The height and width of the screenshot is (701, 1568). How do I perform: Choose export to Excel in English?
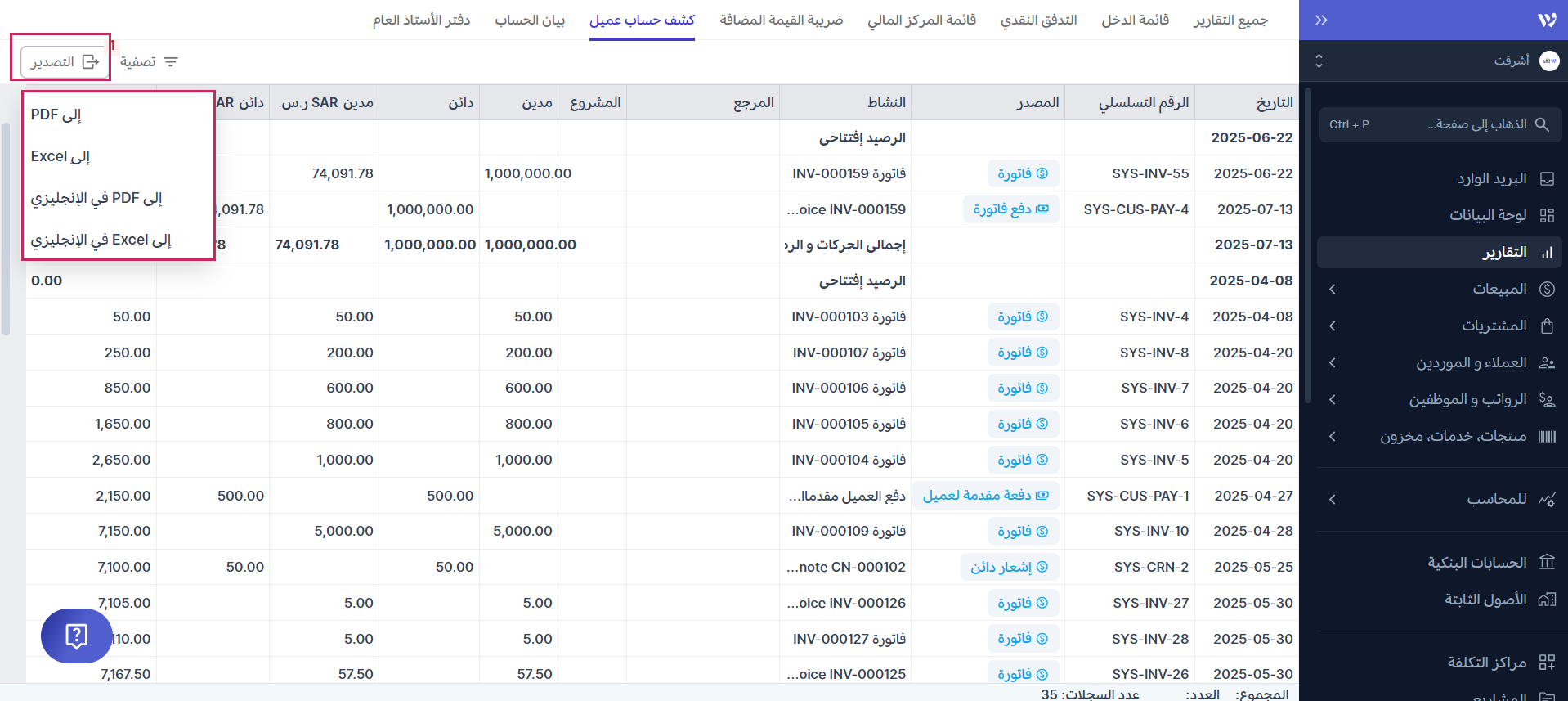[x=101, y=240]
